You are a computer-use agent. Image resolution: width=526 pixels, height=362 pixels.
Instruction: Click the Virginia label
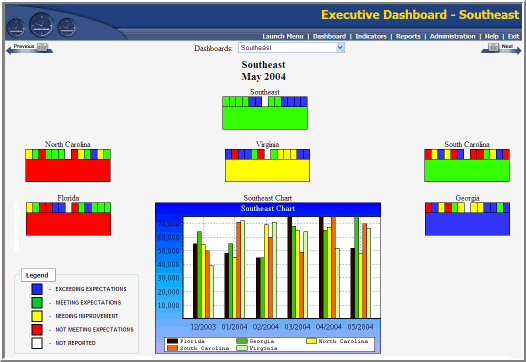[267, 144]
